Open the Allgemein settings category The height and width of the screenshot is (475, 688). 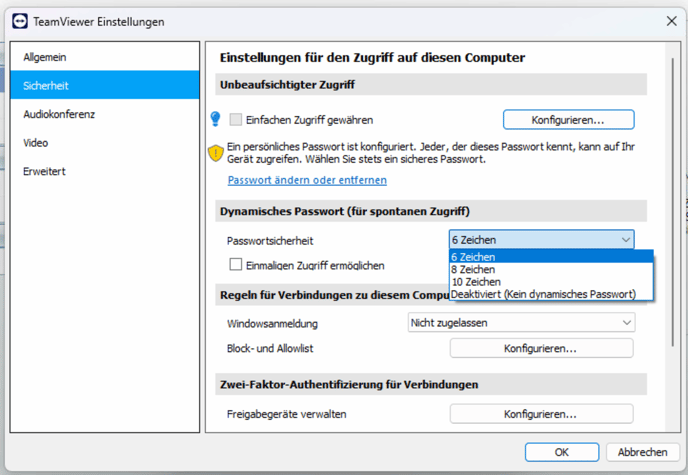tap(45, 57)
